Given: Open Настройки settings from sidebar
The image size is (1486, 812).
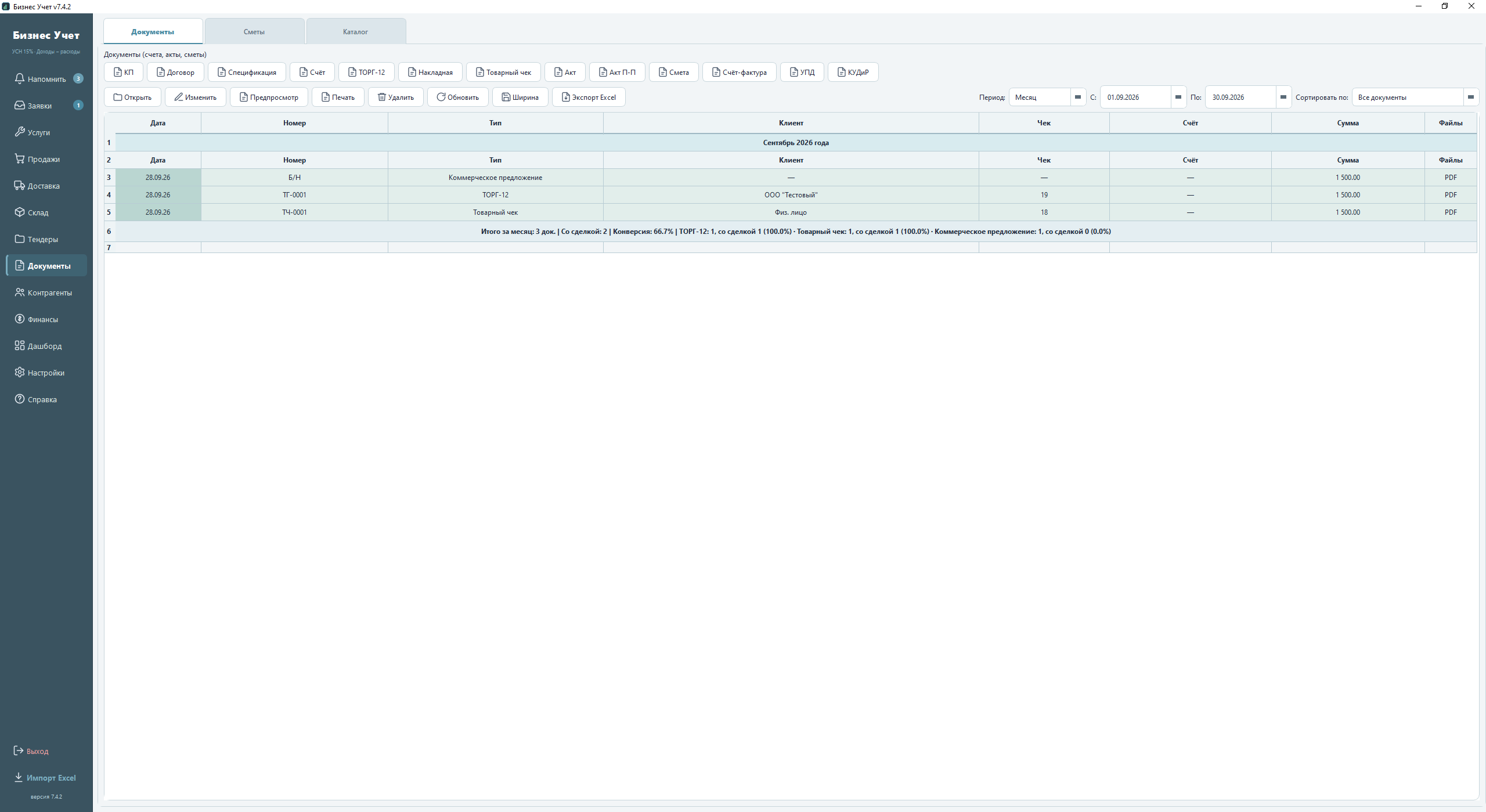Looking at the screenshot, I should click(46, 373).
